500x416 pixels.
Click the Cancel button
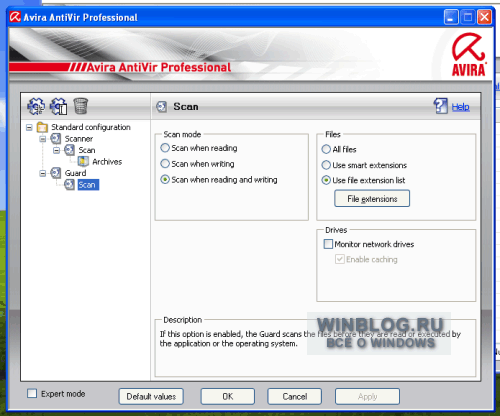coord(295,396)
